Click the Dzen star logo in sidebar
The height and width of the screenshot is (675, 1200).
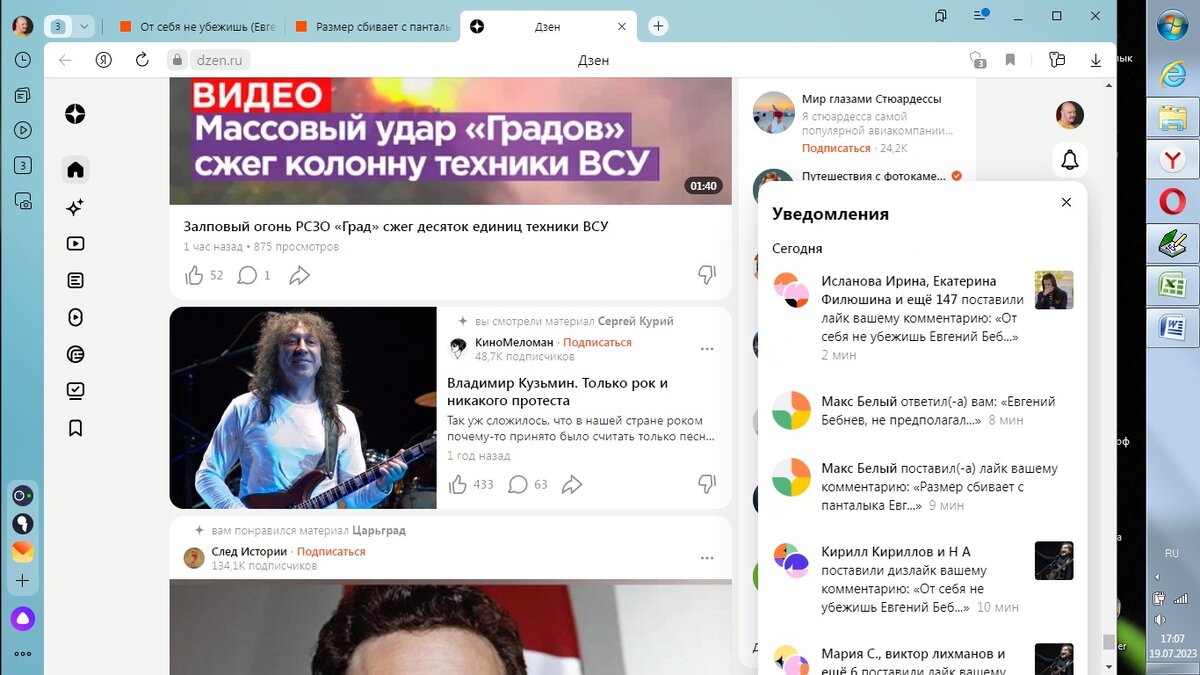(x=75, y=114)
